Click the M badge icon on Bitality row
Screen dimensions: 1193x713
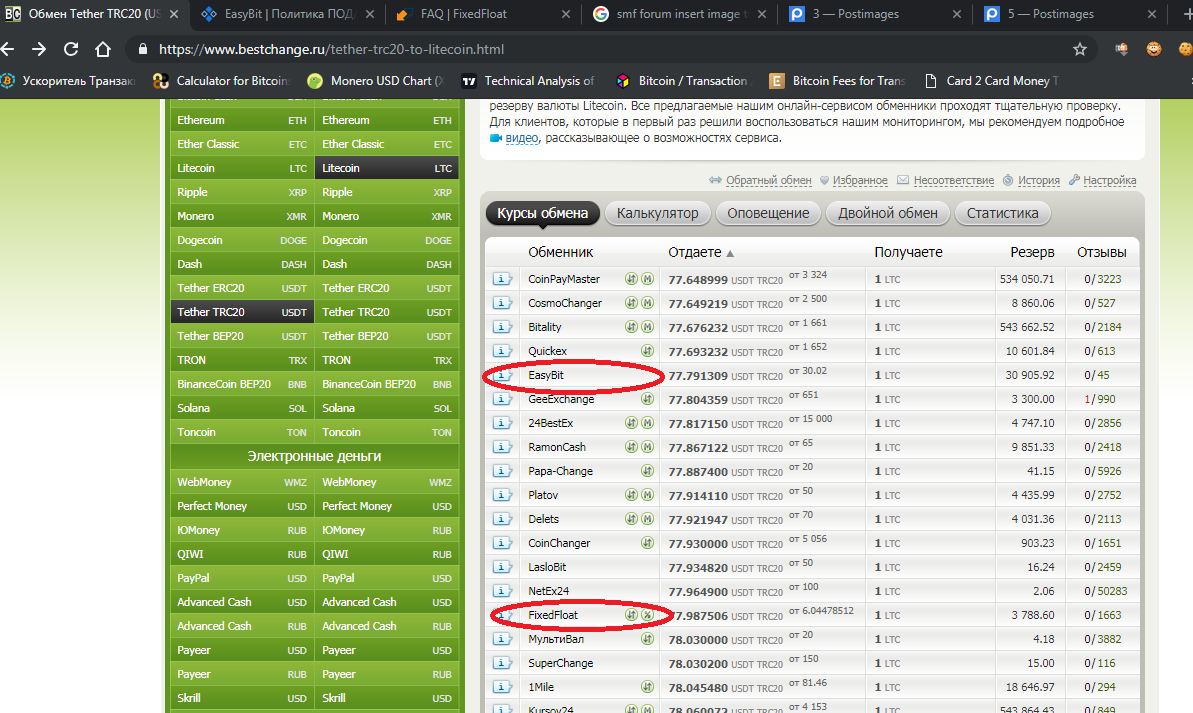point(647,327)
